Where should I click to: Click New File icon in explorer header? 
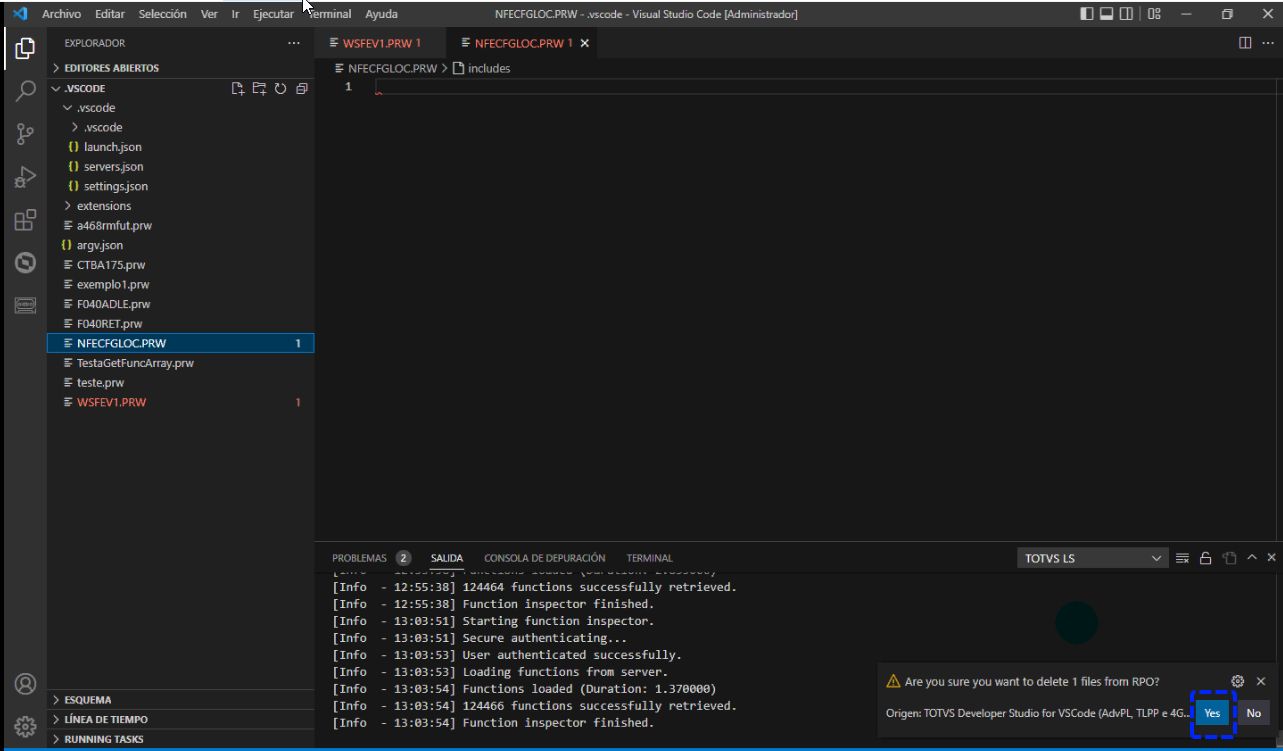pyautogui.click(x=238, y=88)
